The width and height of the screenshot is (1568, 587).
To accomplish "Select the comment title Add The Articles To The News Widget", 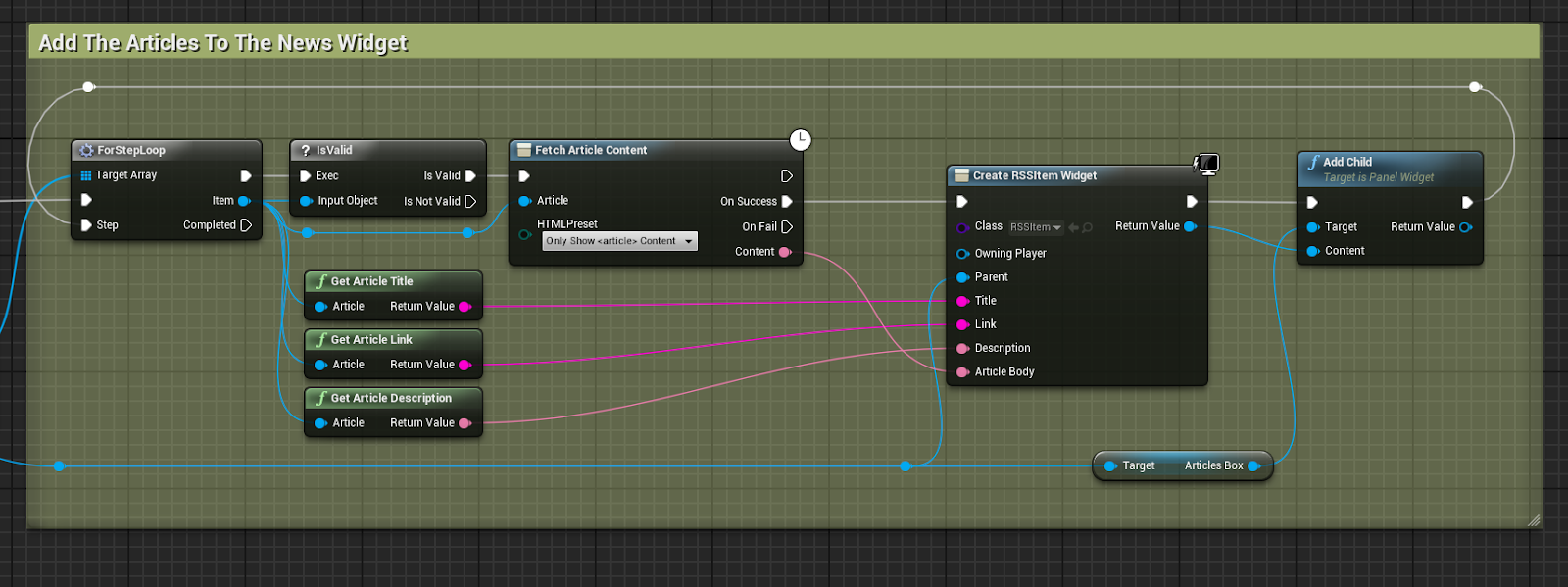I will [x=222, y=43].
